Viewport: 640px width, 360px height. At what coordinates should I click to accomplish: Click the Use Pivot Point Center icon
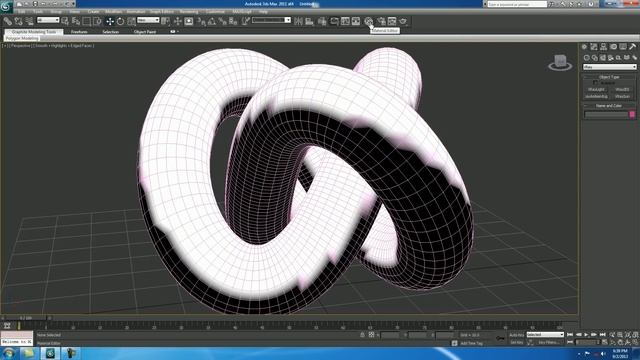point(165,21)
